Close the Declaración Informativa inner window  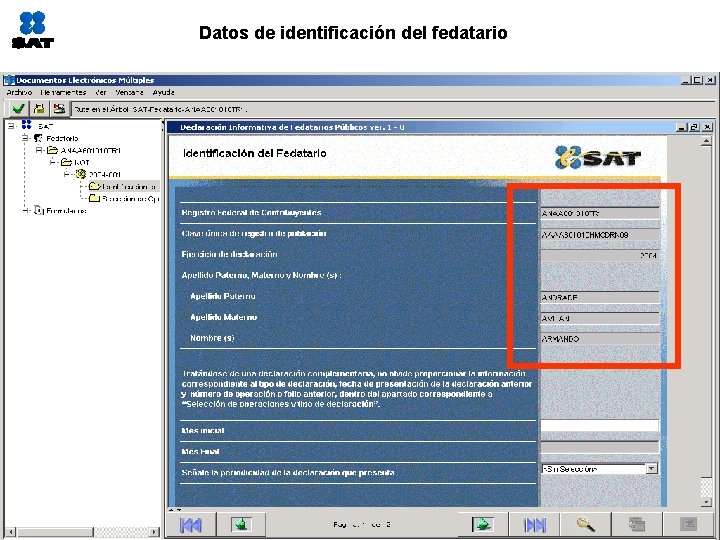coord(708,127)
